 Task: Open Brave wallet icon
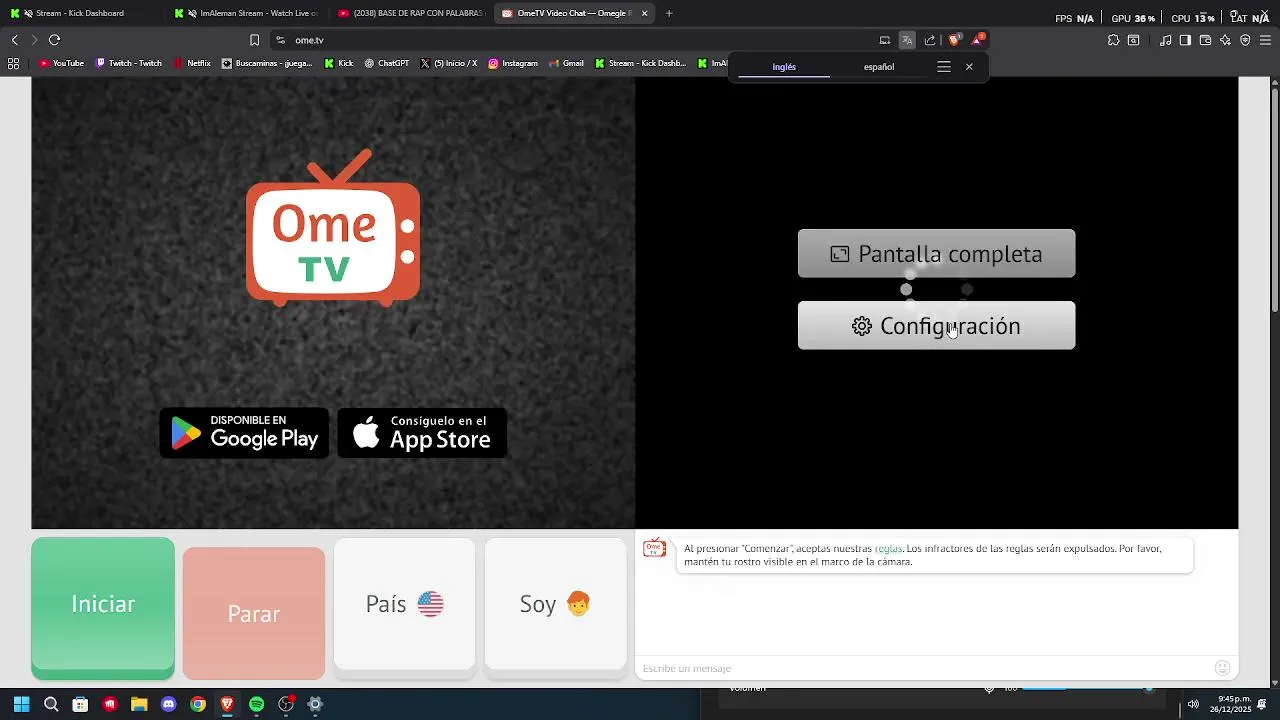[x=1205, y=40]
